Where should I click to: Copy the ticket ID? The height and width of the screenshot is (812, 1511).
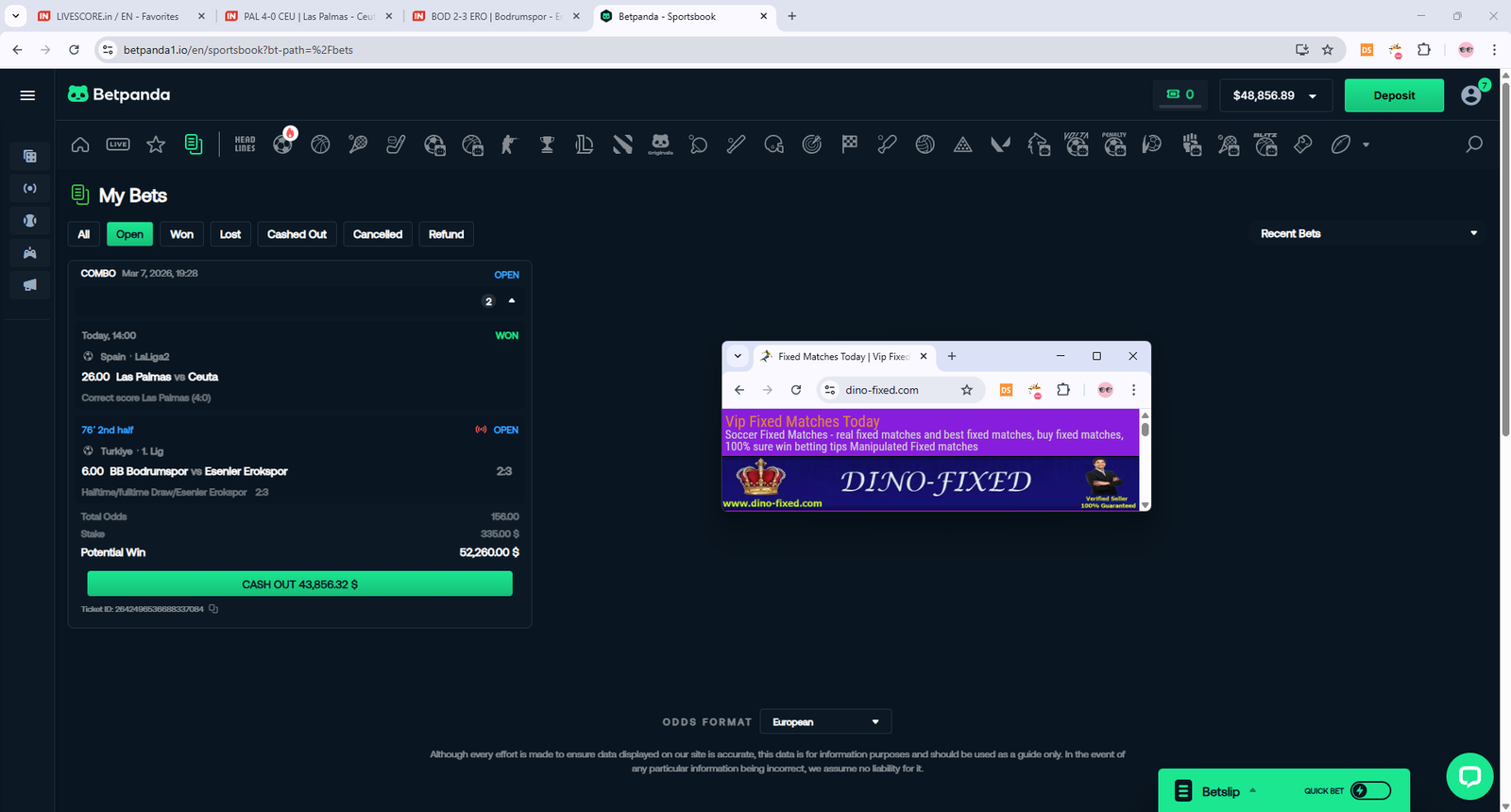click(x=213, y=609)
